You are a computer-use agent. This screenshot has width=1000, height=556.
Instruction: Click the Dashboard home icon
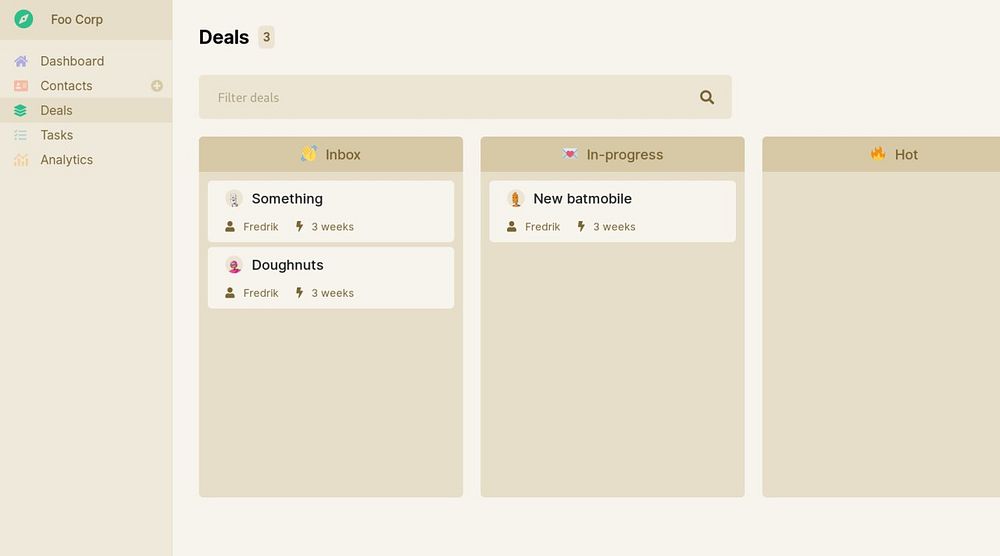click(21, 61)
